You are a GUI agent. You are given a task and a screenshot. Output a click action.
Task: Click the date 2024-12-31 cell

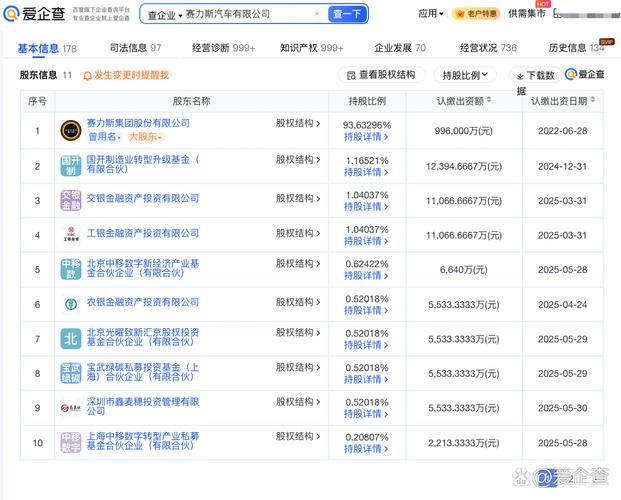(x=562, y=166)
